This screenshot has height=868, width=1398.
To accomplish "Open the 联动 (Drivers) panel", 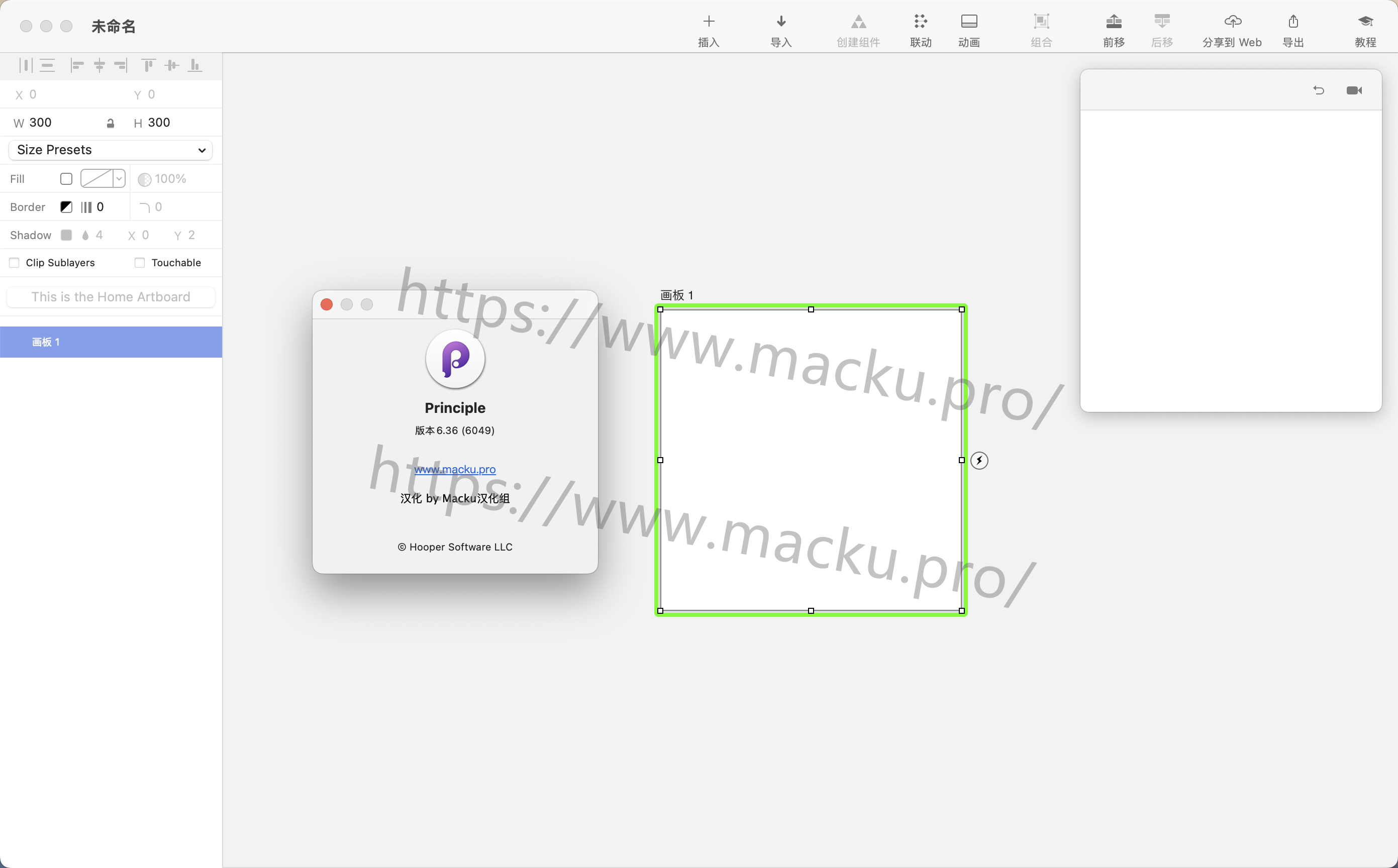I will click(x=920, y=22).
